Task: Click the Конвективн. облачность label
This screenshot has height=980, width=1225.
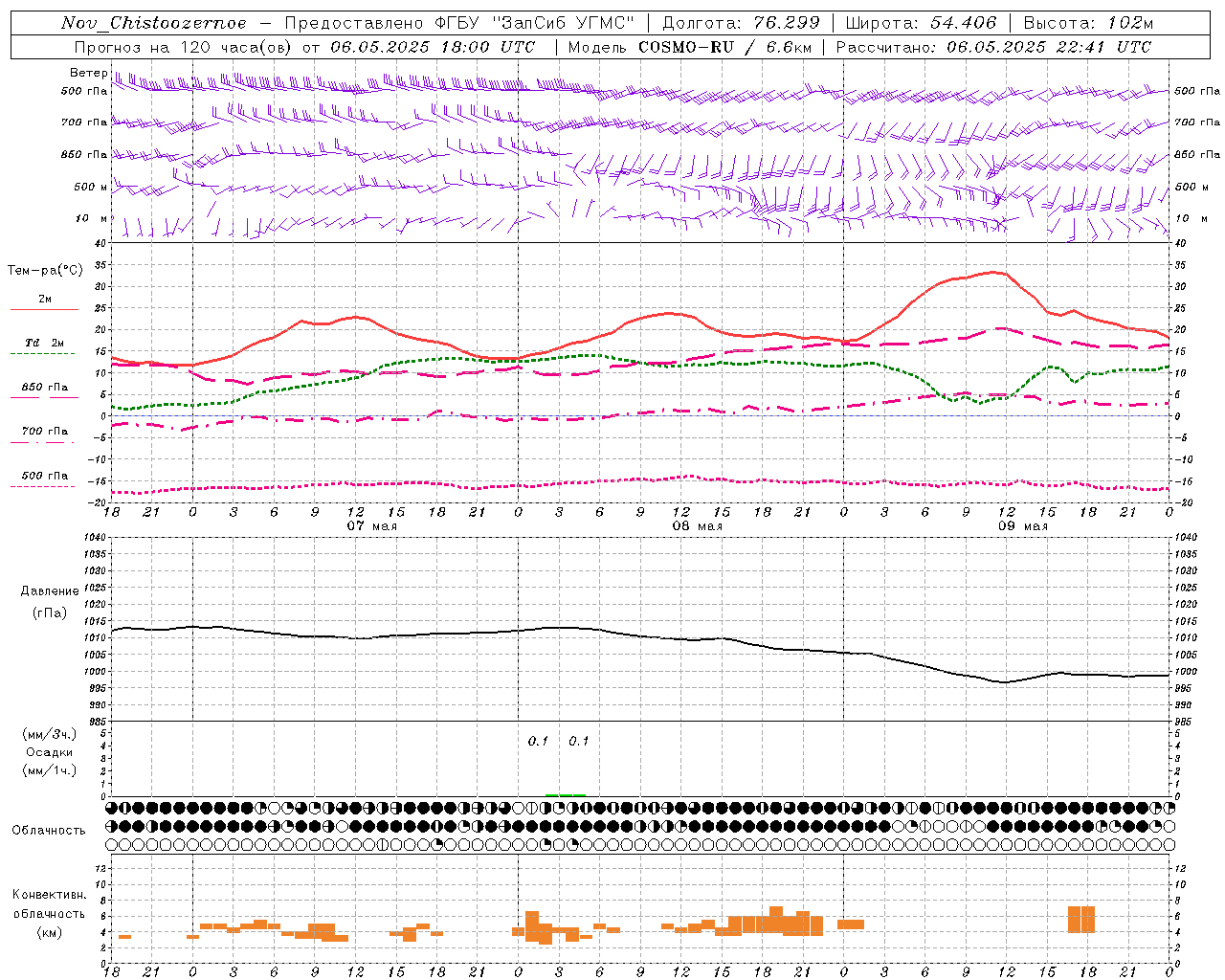Action: pos(49,904)
